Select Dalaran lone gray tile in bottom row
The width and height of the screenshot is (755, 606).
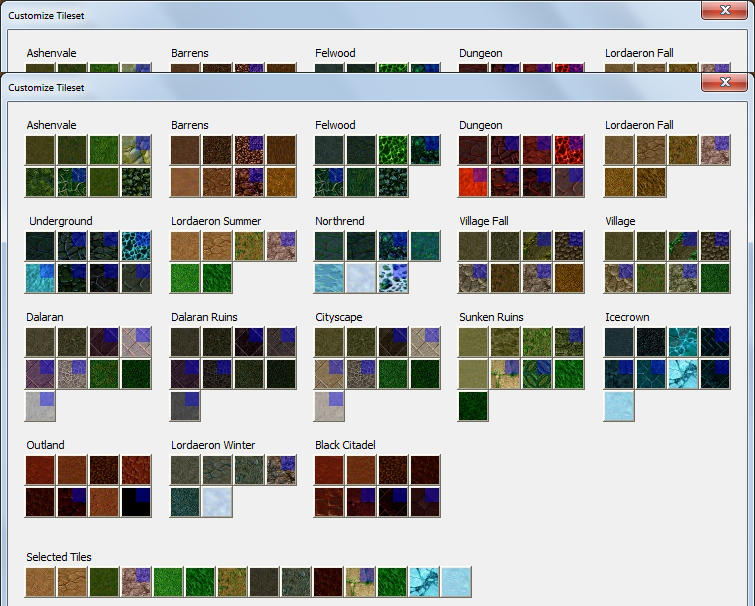40,406
